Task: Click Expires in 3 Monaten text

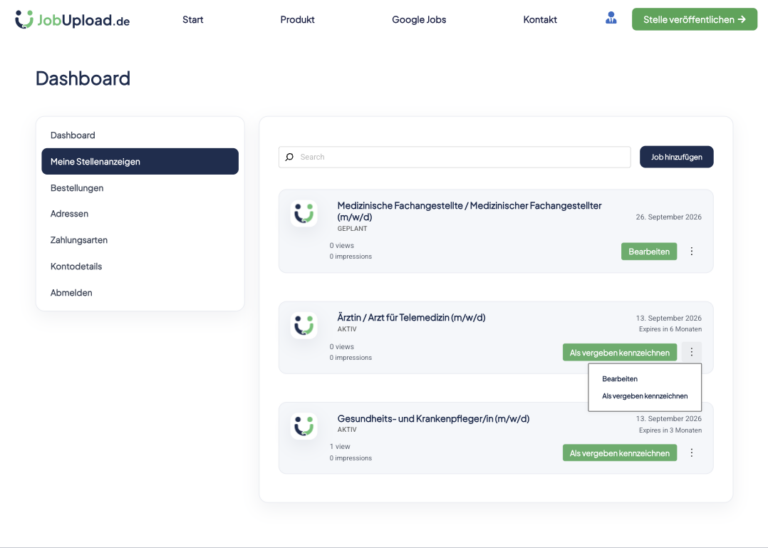Action: [670, 430]
